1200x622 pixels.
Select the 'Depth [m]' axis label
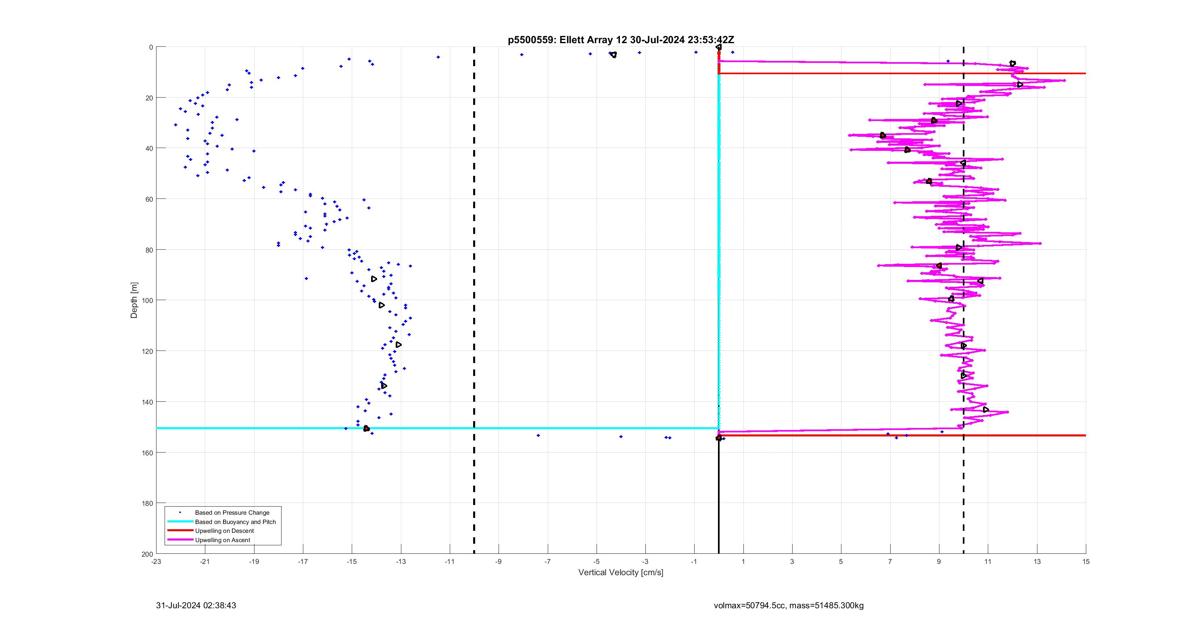point(133,300)
